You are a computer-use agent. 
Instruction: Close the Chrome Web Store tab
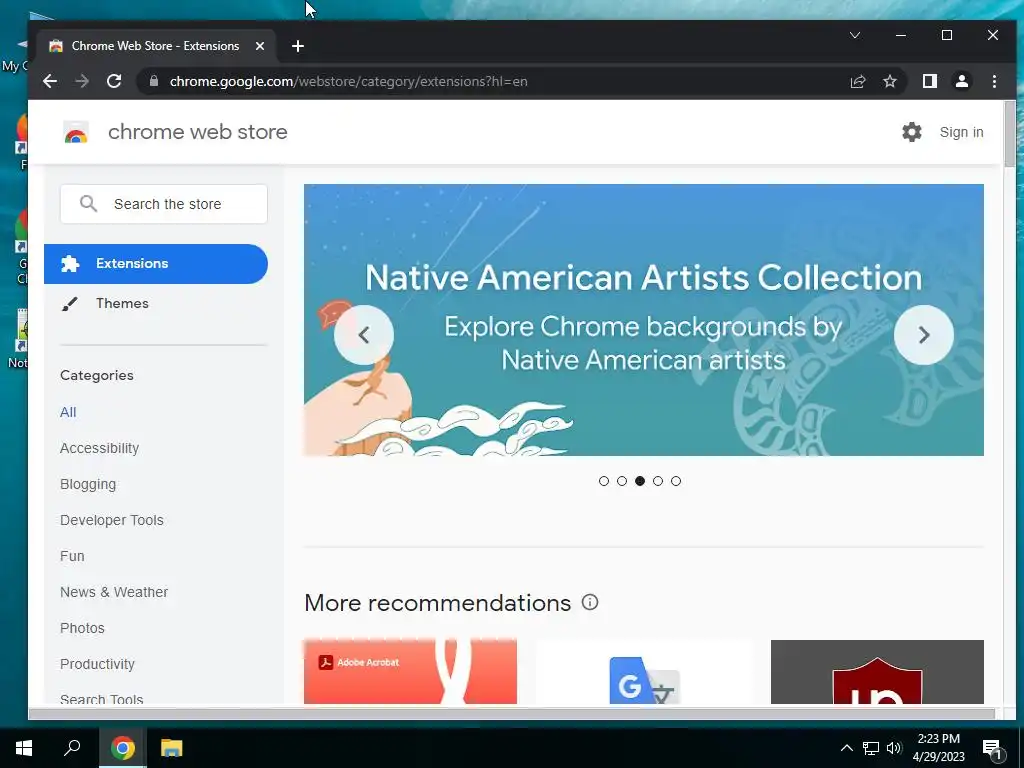tap(260, 46)
